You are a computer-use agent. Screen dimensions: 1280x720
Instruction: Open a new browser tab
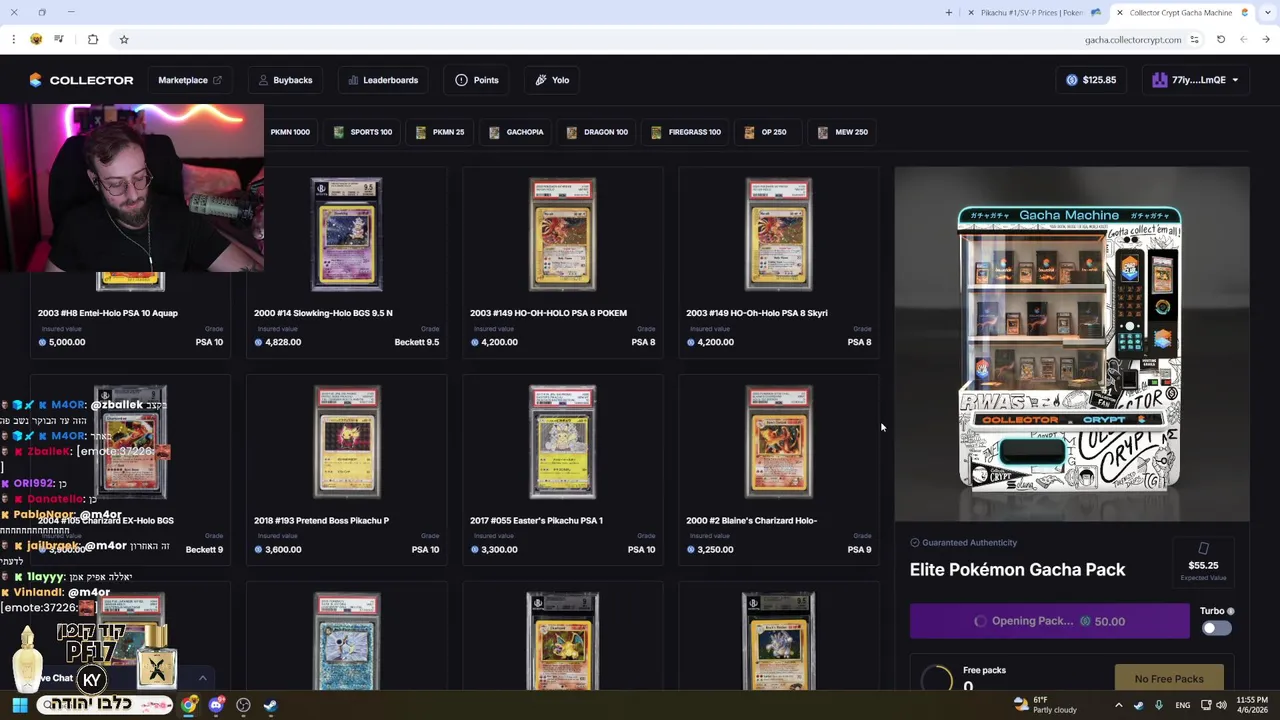tap(948, 13)
